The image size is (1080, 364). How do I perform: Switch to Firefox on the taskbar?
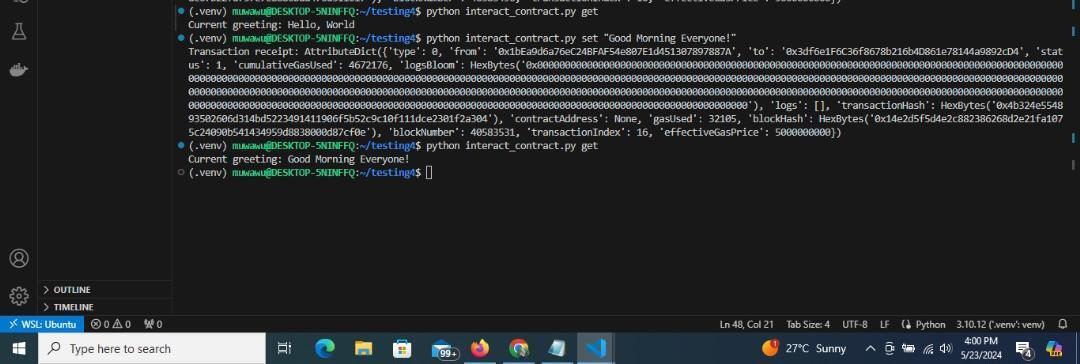(x=479, y=348)
